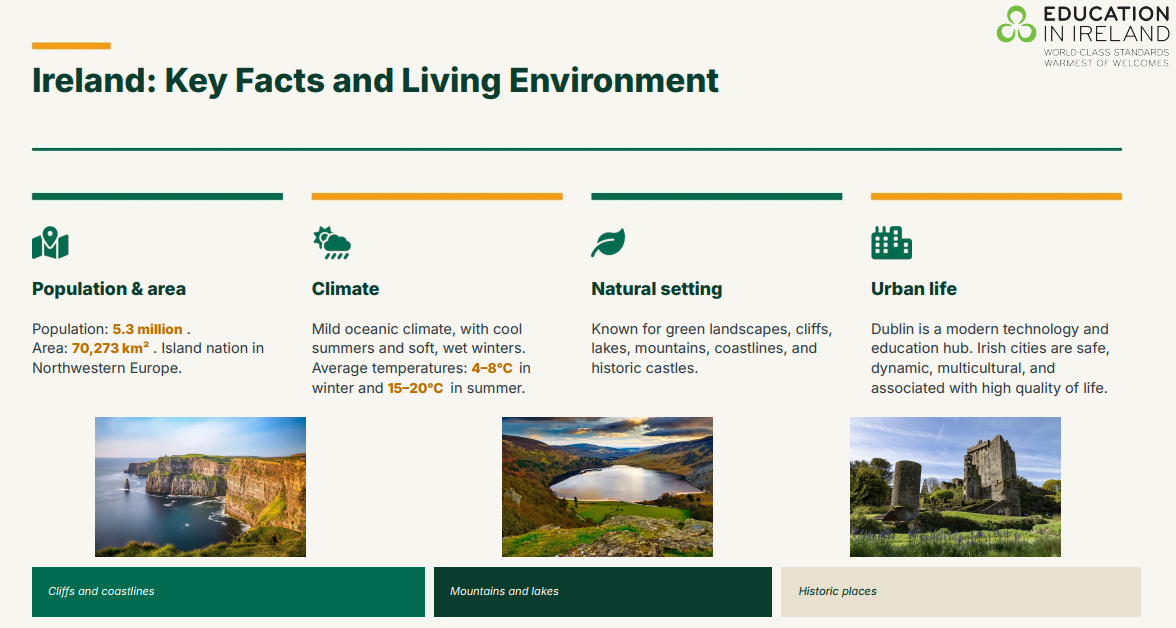Click the map pin icon above Population & area
The width and height of the screenshot is (1176, 628).
point(50,242)
